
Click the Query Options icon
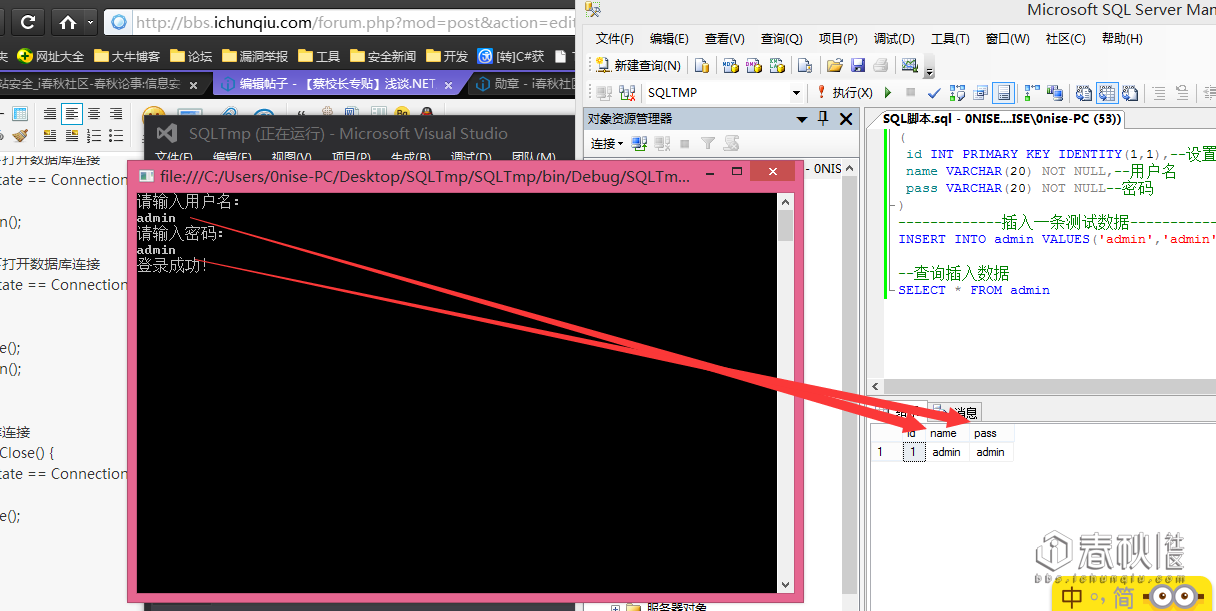click(980, 92)
